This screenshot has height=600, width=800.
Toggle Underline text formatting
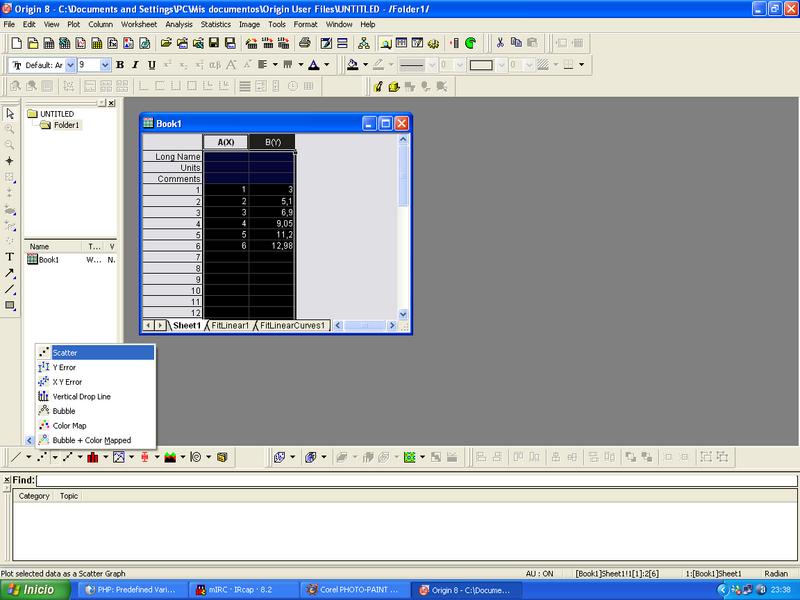150,65
